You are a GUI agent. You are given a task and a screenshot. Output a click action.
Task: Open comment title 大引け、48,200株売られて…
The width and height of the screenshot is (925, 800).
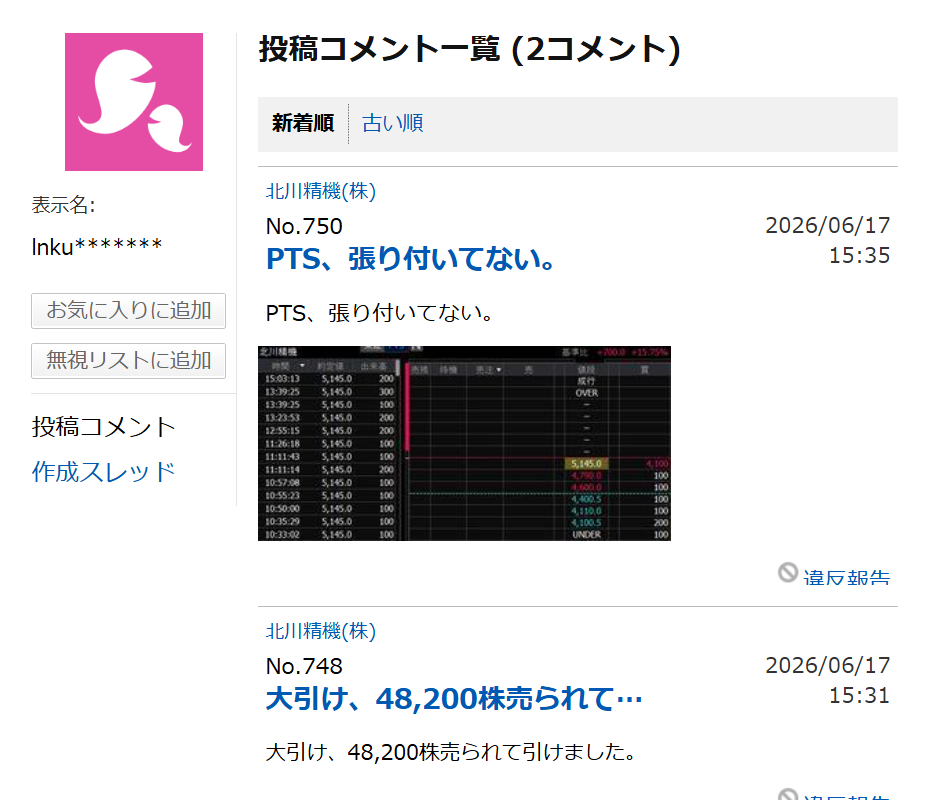(x=454, y=699)
